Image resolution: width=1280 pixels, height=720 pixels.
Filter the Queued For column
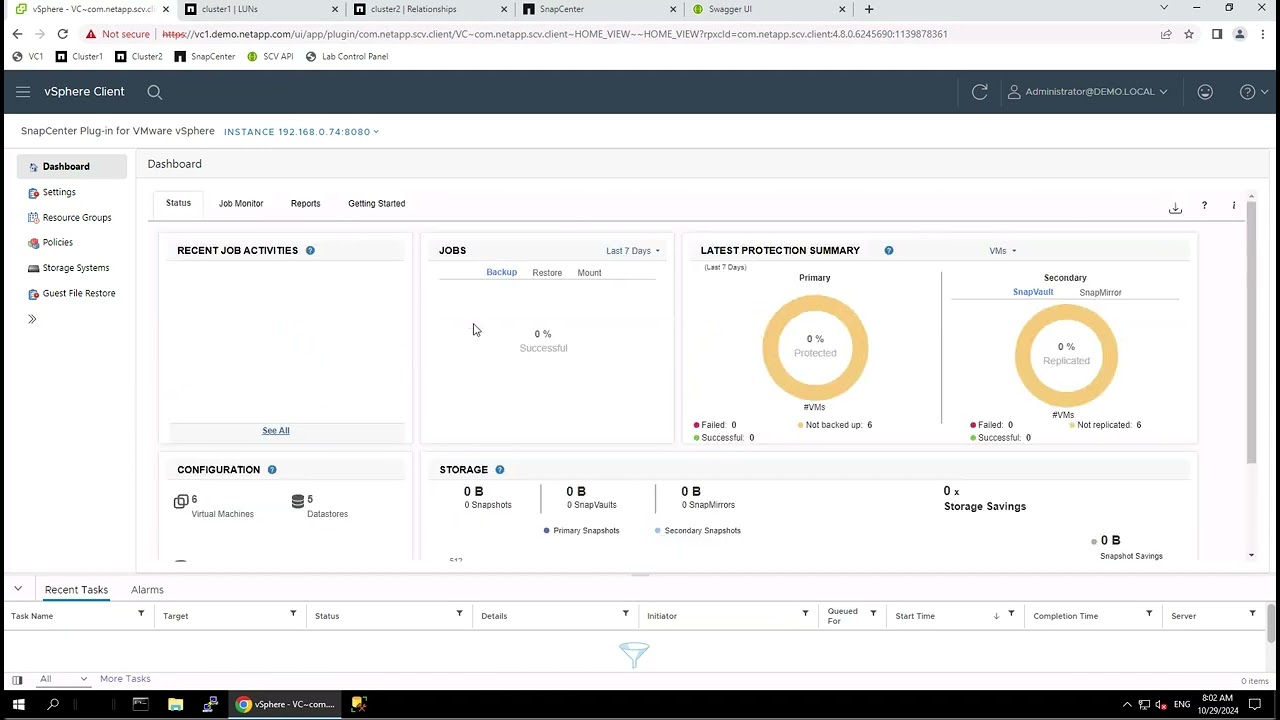tap(873, 613)
